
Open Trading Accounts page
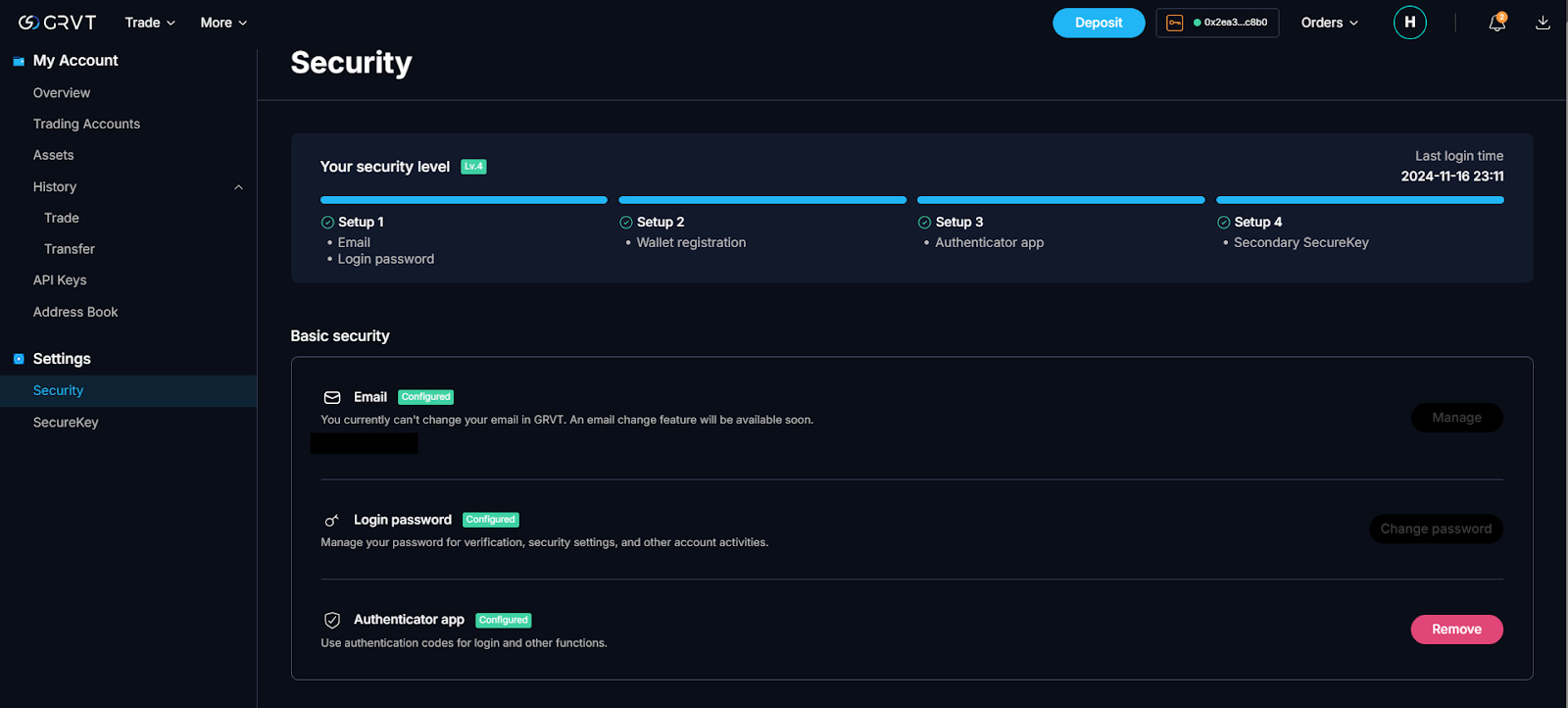coord(86,125)
